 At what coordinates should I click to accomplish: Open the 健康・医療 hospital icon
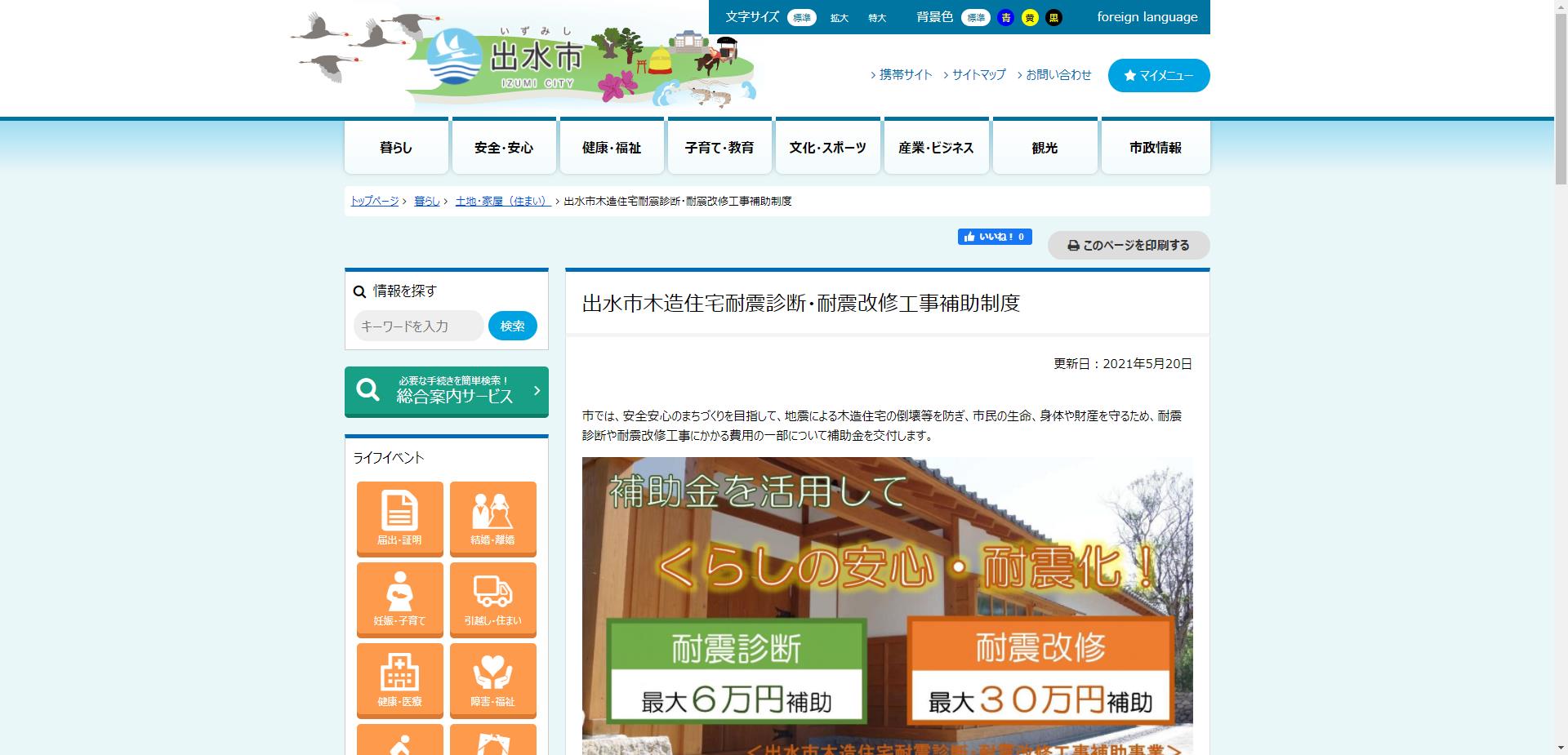pyautogui.click(x=399, y=680)
